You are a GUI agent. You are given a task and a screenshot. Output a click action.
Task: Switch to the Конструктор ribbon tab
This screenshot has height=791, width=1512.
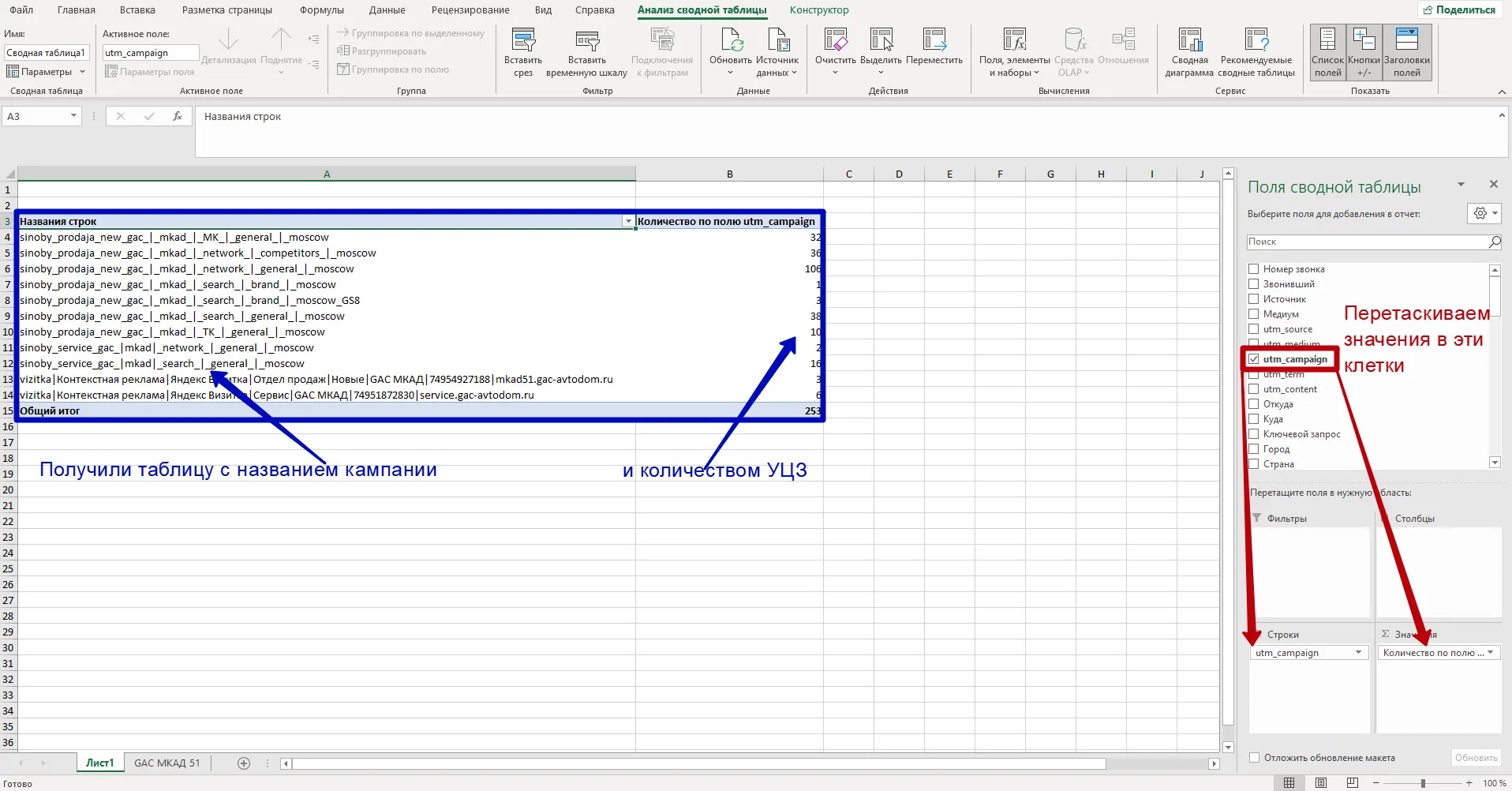coord(818,10)
